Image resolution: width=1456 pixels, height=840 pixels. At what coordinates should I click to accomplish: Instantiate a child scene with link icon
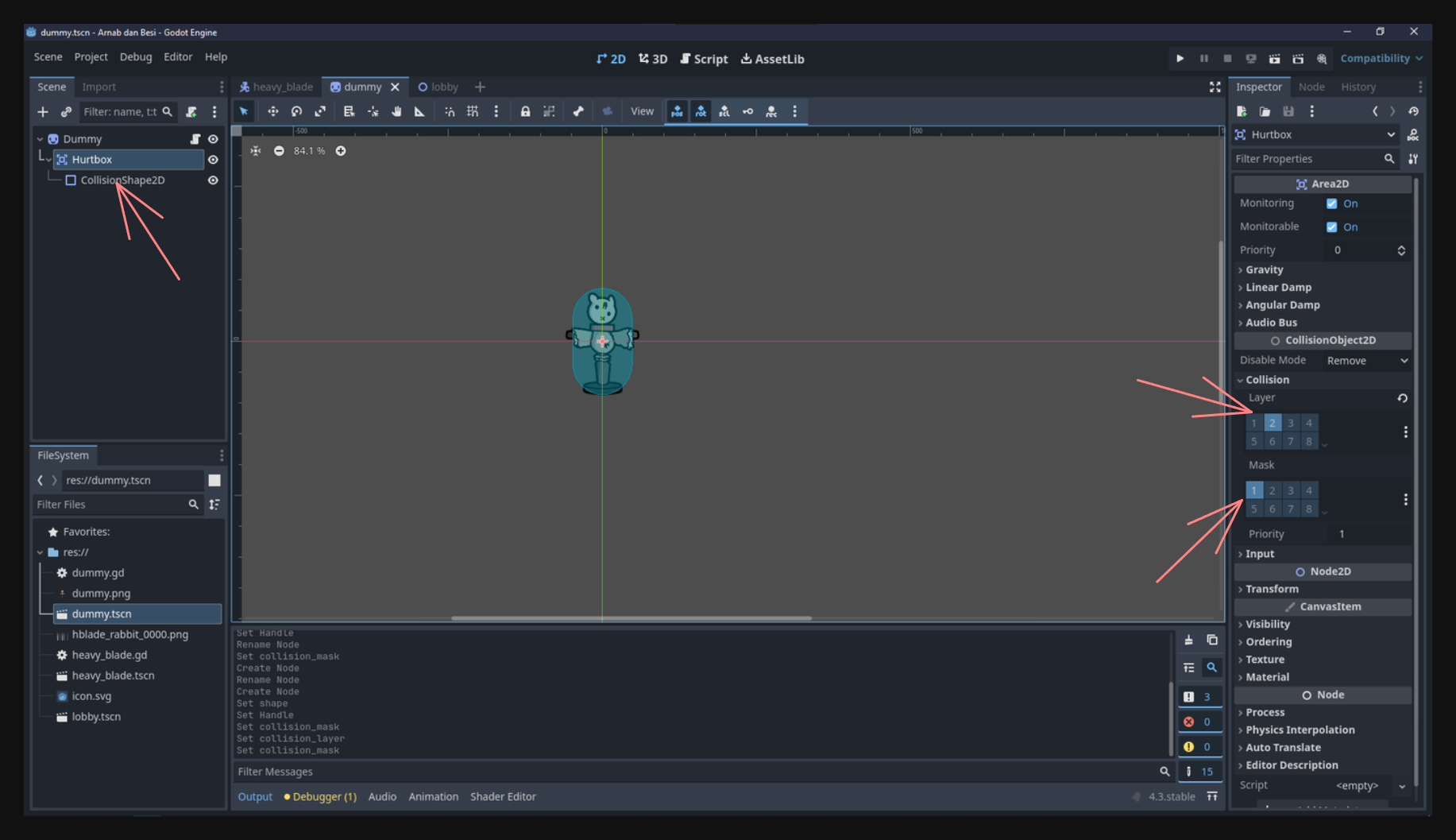[x=66, y=112]
